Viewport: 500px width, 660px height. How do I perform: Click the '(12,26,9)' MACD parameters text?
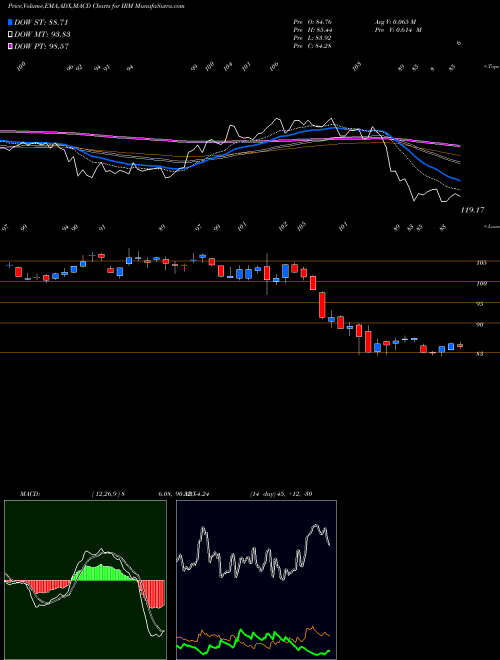pyautogui.click(x=106, y=494)
